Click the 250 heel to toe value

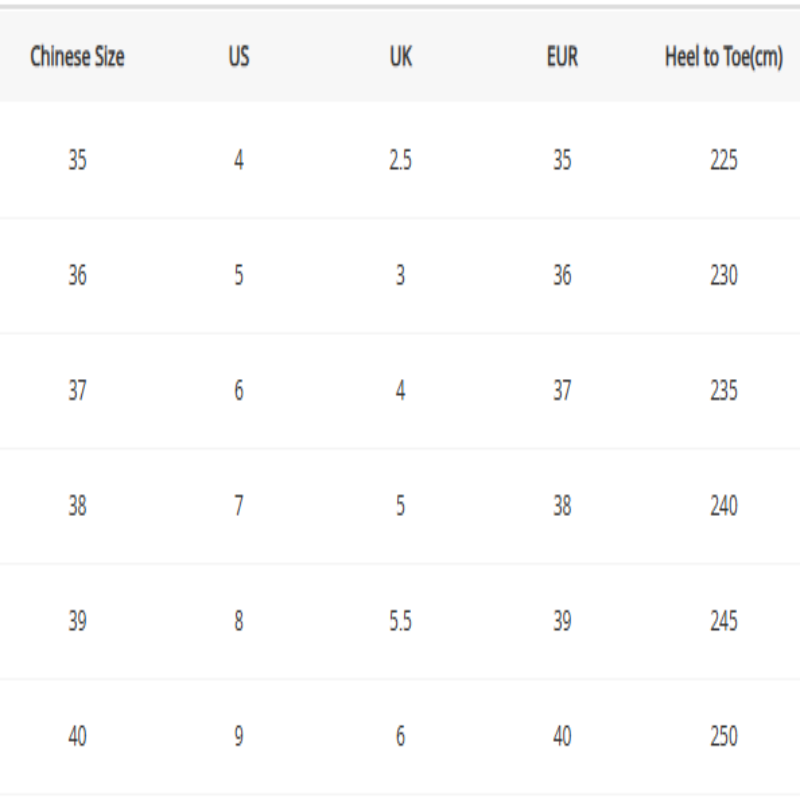(723, 737)
